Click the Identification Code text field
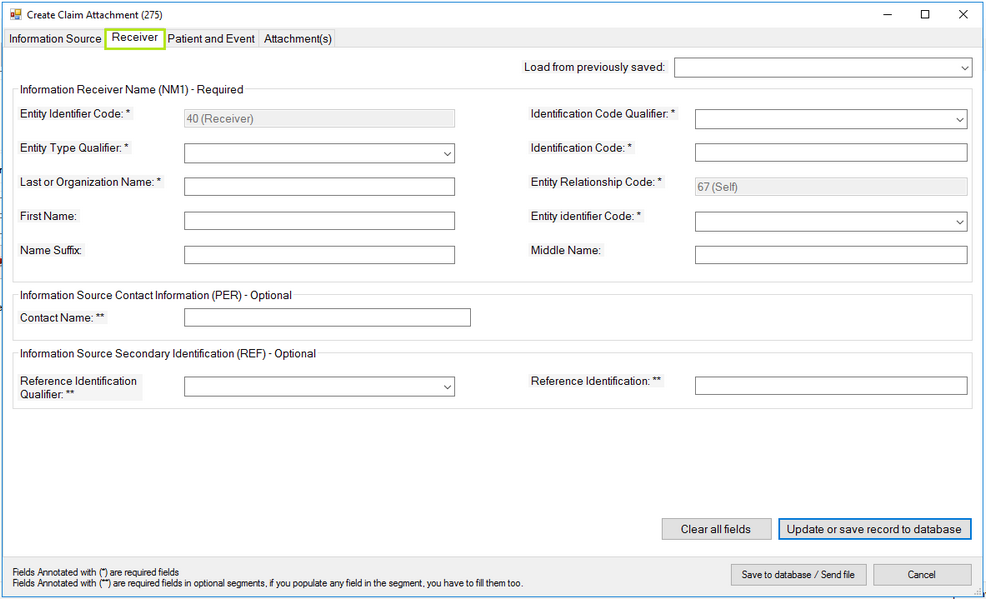986x599 pixels. click(830, 152)
